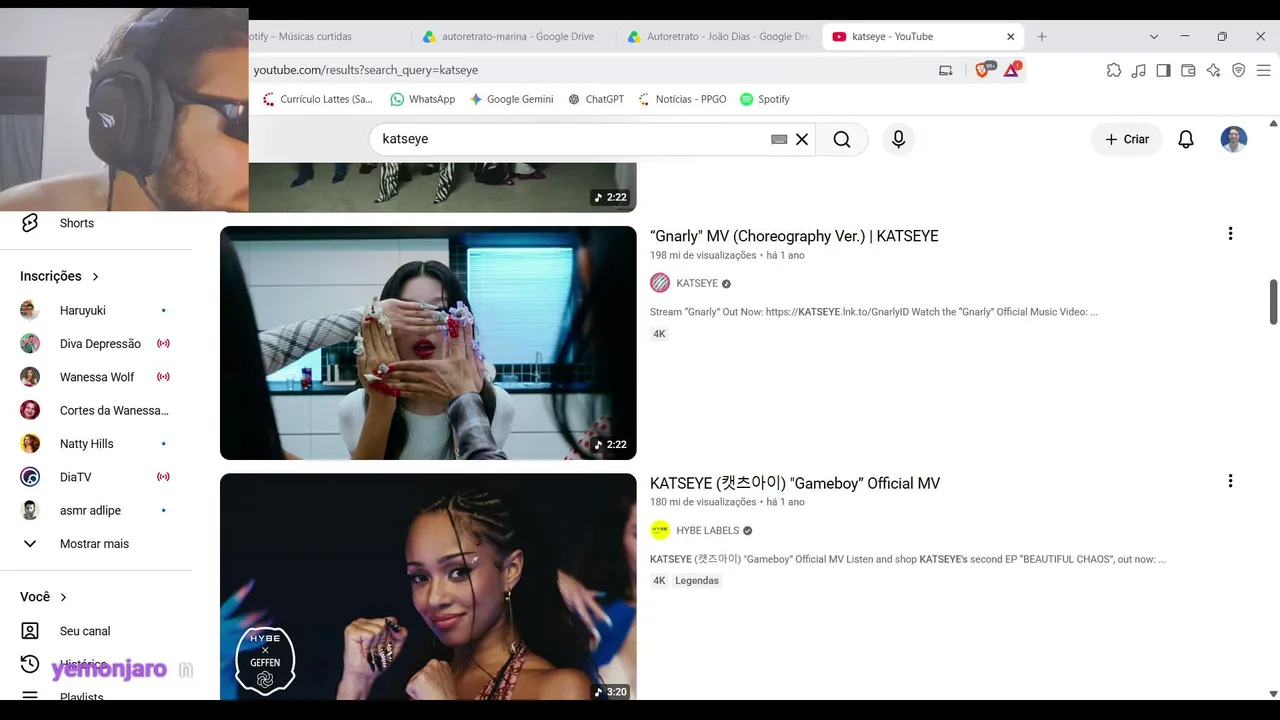Viewport: 1280px width, 720px height.
Task: Open the account avatar menu
Action: tap(1234, 139)
